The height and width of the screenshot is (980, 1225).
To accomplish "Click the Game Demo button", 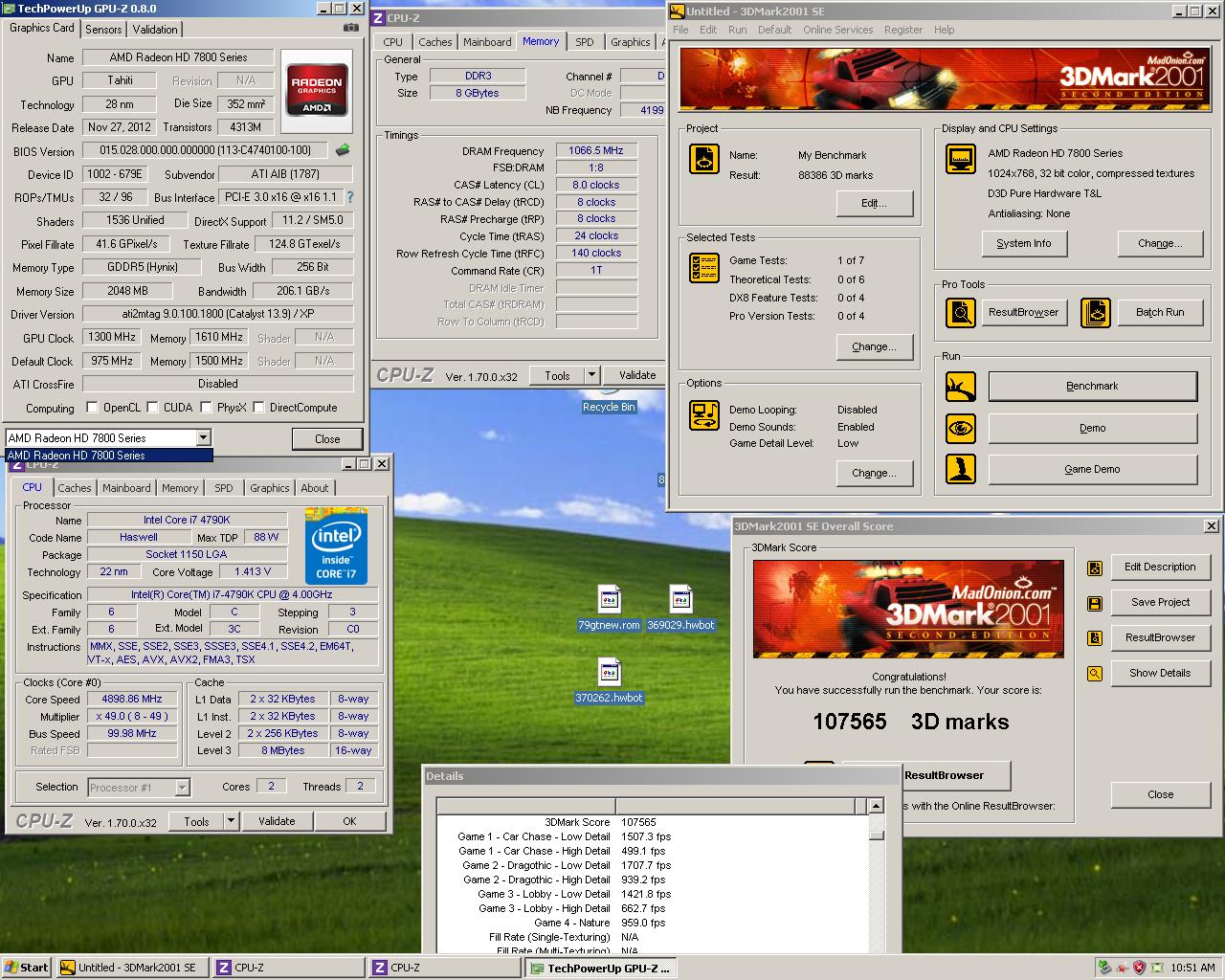I will pyautogui.click(x=1092, y=469).
